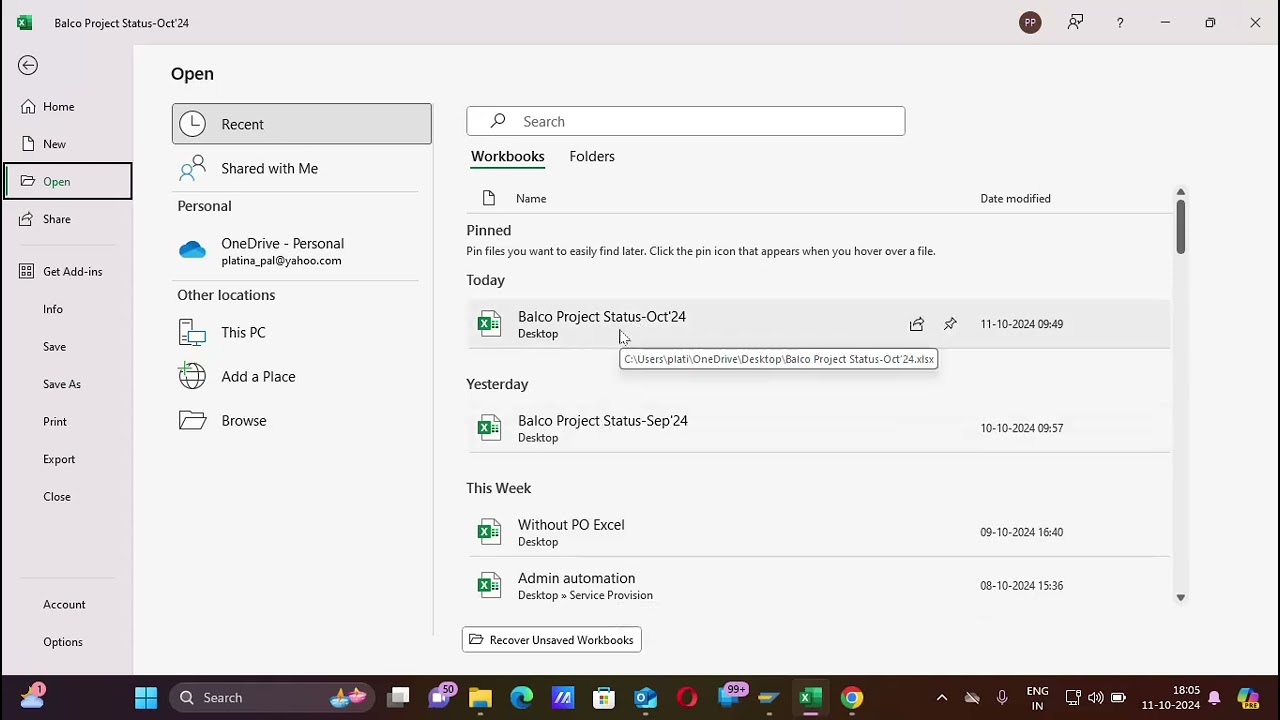This screenshot has height=720, width=1280.
Task: Choose Save As in the backstage menu
Action: [x=67, y=384]
